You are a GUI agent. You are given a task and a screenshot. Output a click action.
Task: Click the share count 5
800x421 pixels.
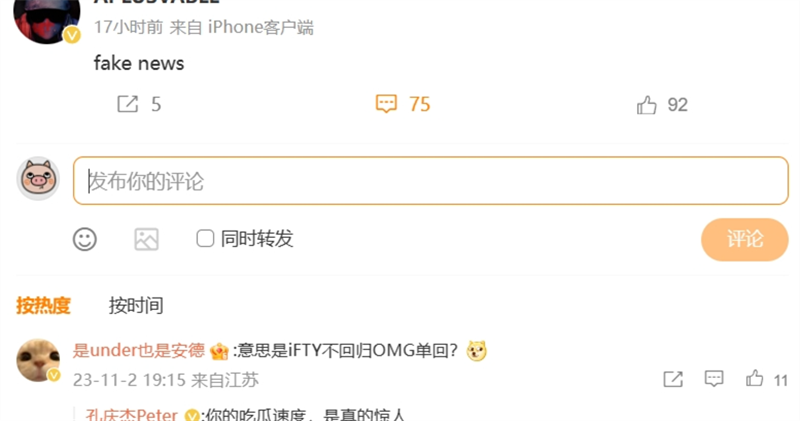[x=156, y=105]
